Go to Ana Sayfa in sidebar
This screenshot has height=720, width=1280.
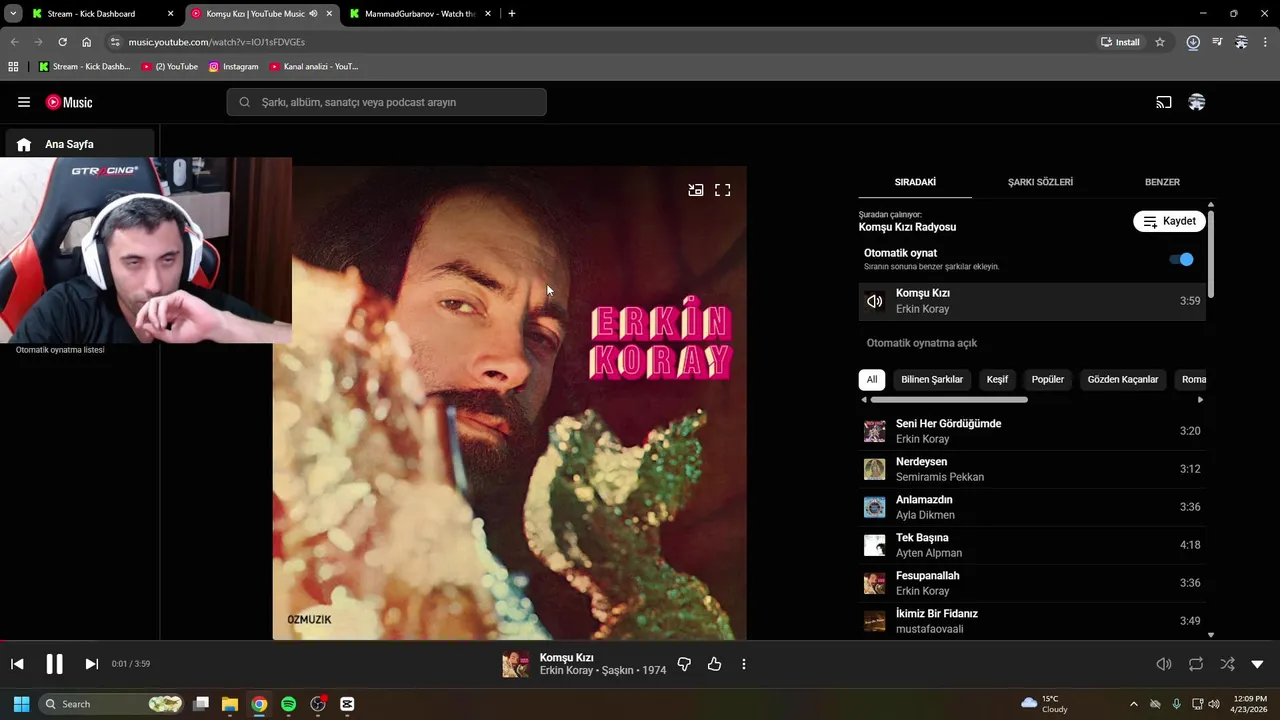point(80,144)
